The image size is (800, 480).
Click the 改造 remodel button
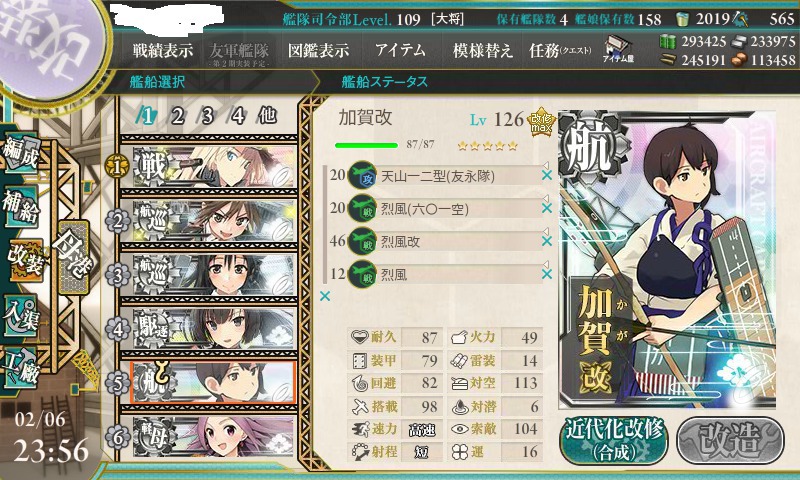tap(730, 441)
